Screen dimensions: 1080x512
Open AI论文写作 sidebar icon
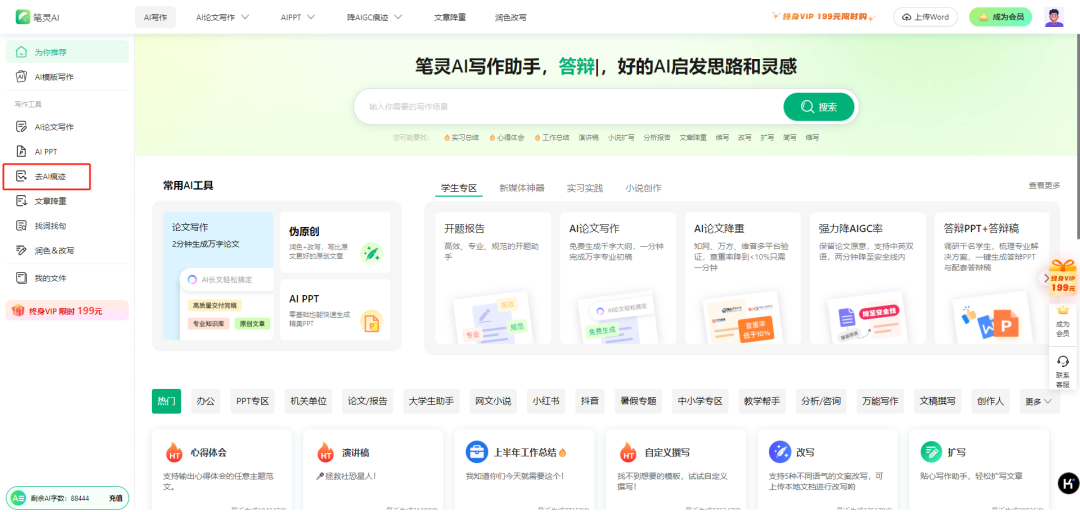point(21,127)
